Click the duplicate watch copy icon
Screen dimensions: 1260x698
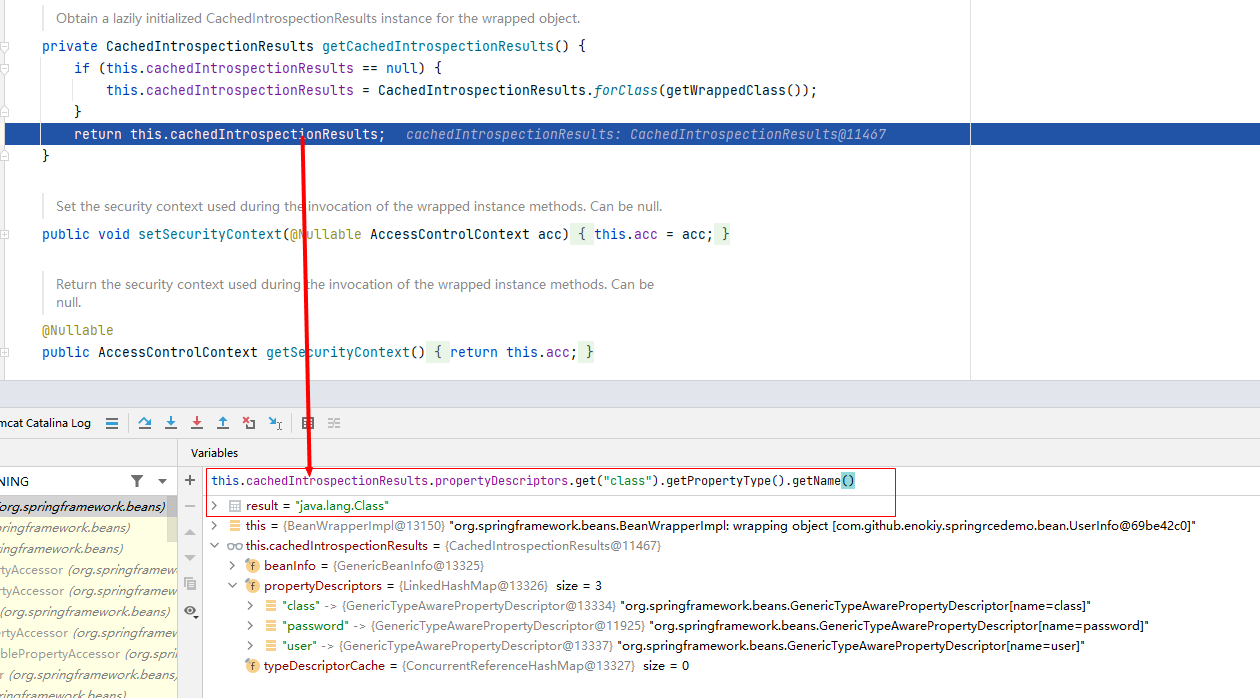(x=190, y=584)
